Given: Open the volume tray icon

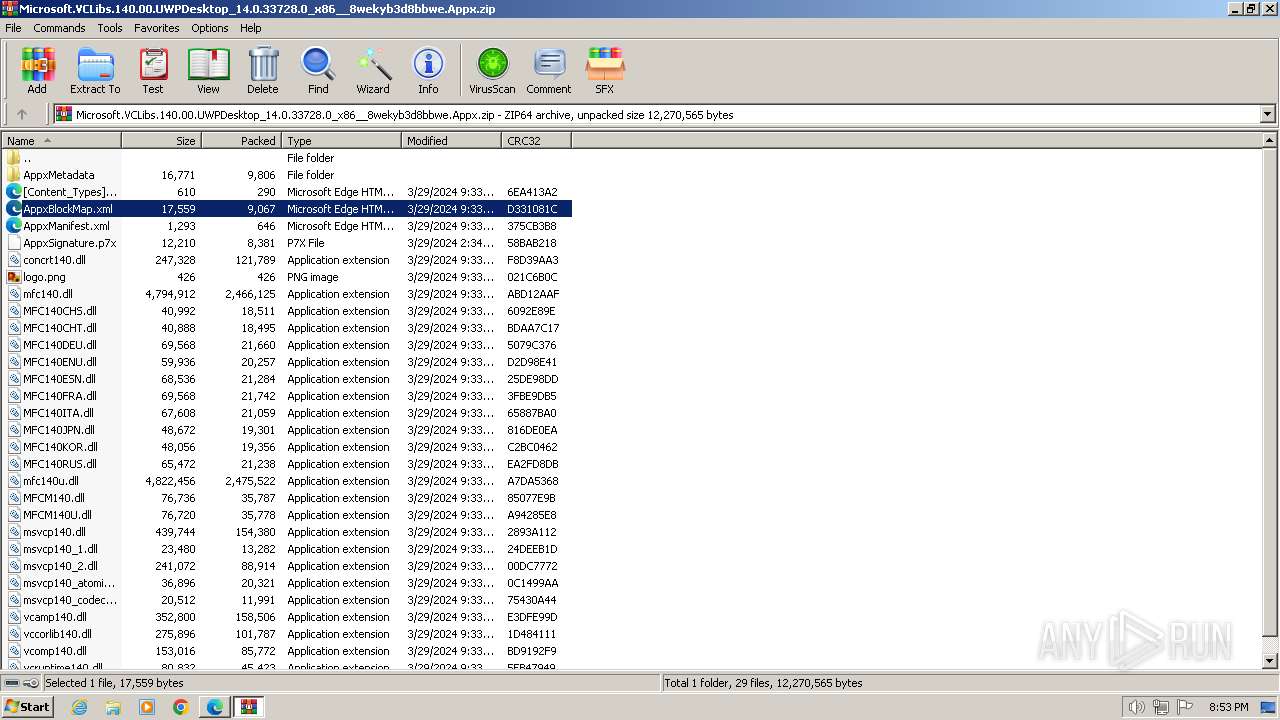Looking at the screenshot, I should pos(1136,707).
